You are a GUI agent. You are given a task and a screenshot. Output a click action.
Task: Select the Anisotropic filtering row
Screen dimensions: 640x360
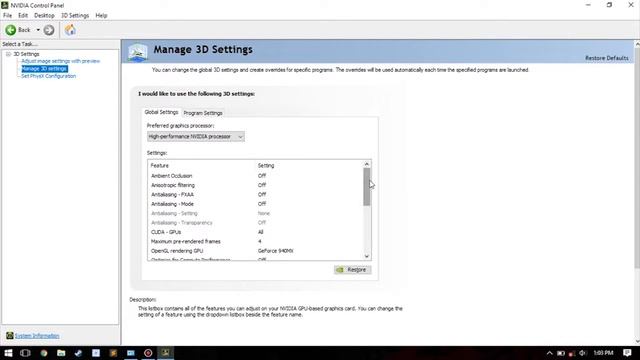pyautogui.click(x=256, y=185)
